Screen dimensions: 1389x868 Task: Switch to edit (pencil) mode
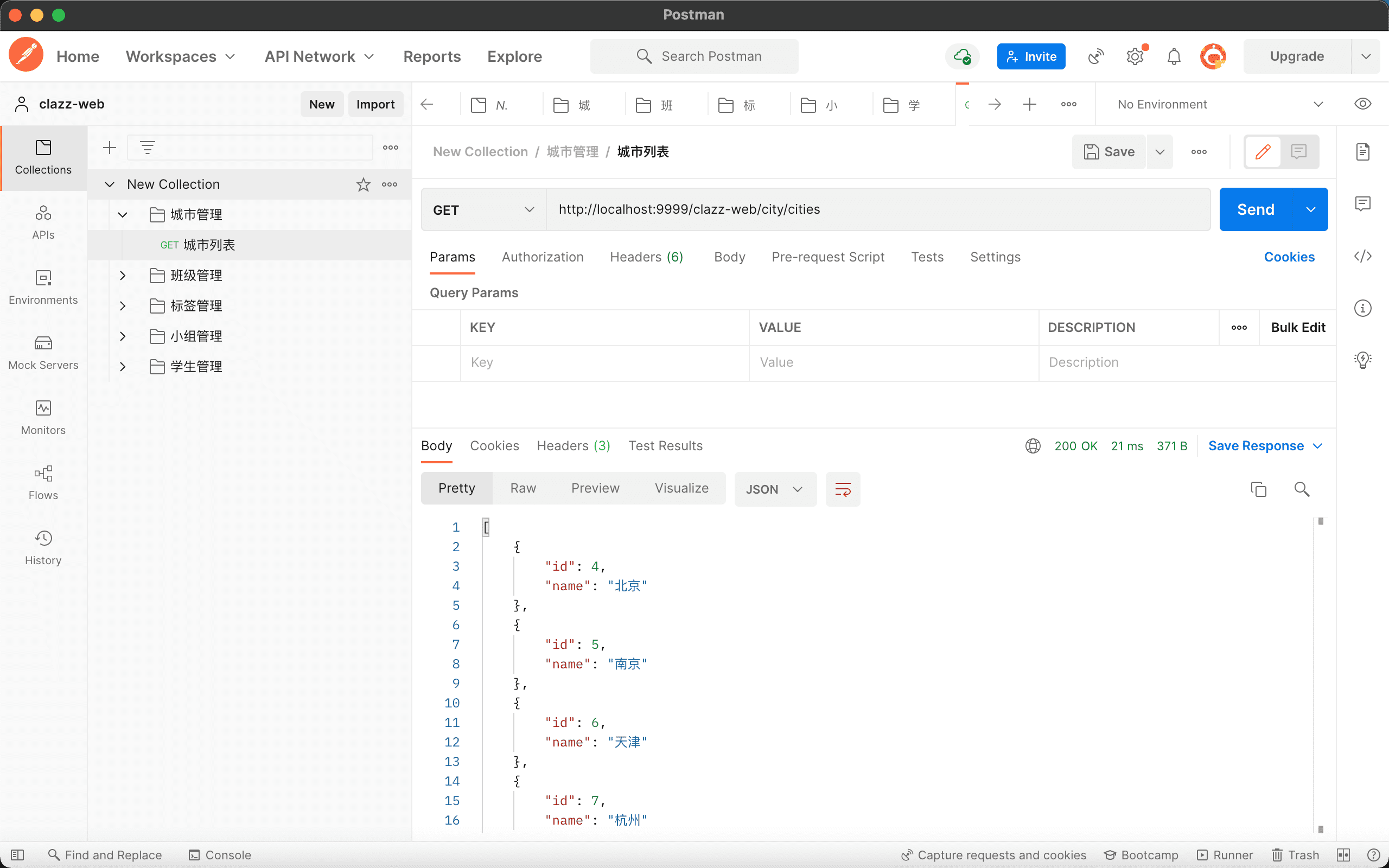[x=1263, y=151]
